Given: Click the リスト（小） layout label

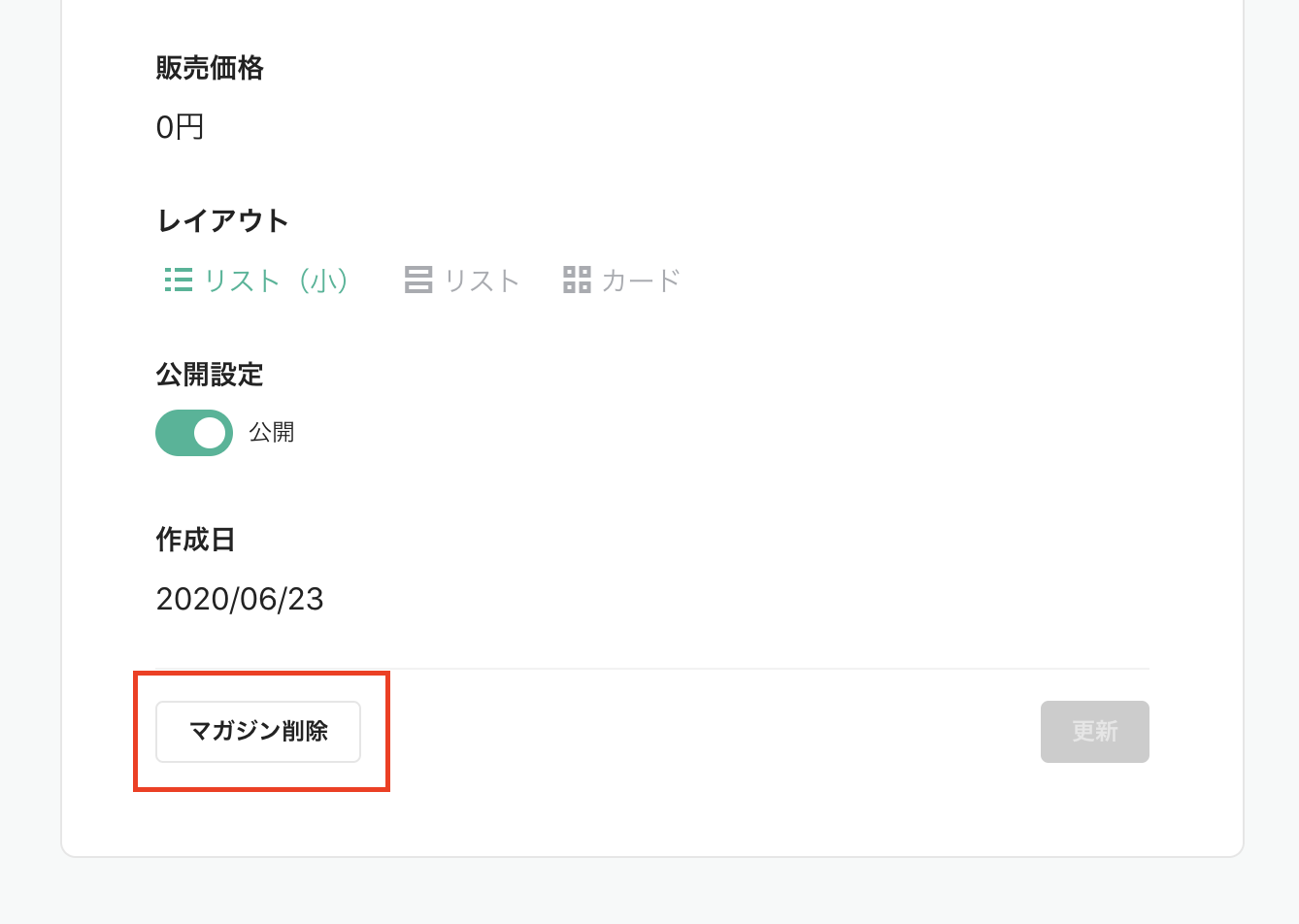Looking at the screenshot, I should pos(278,280).
